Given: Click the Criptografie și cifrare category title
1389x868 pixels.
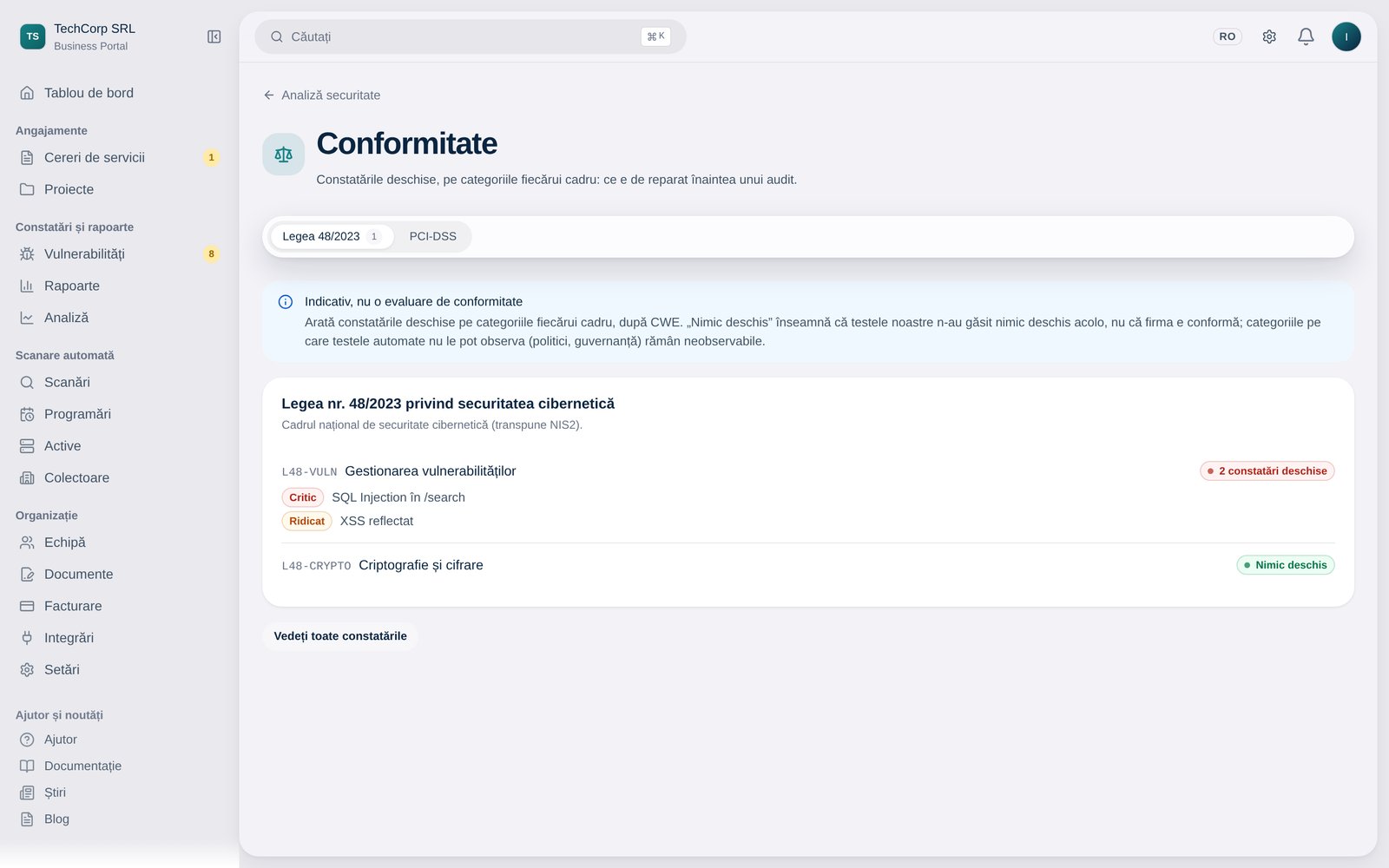Looking at the screenshot, I should 421,565.
